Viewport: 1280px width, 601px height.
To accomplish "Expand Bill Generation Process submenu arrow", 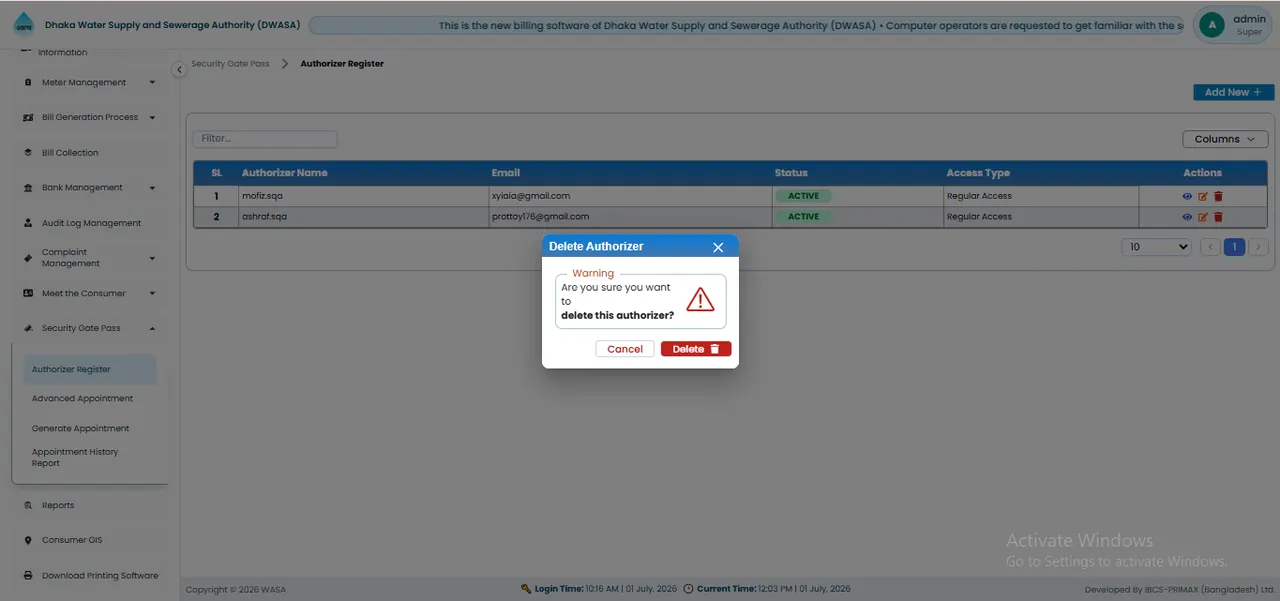I will pyautogui.click(x=153, y=118).
